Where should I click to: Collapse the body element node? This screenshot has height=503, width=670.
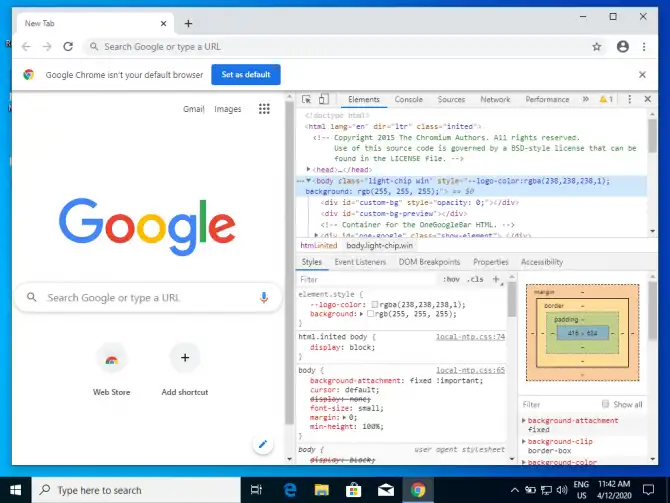click(308, 180)
